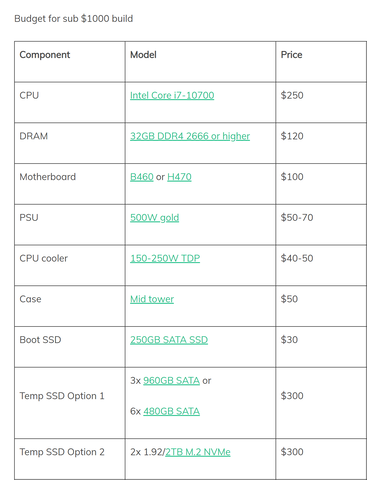Open the 250GB SATA SSD link
This screenshot has height=480, width=367.
point(169,340)
